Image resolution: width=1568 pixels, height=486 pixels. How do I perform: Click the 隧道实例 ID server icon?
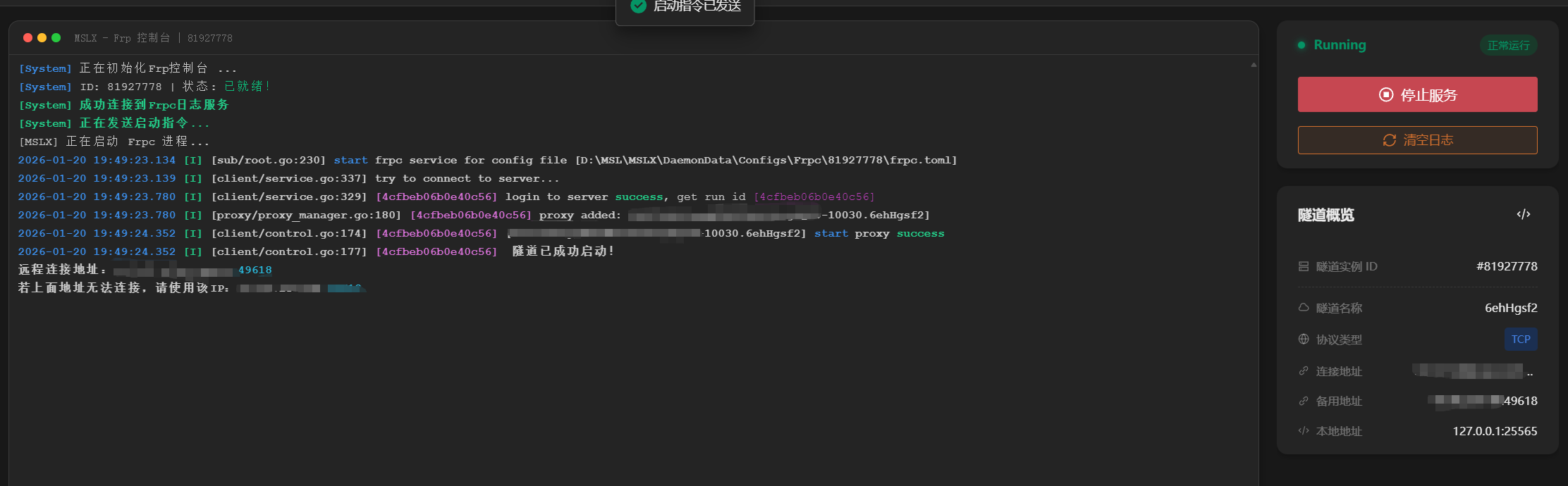pyautogui.click(x=1304, y=266)
